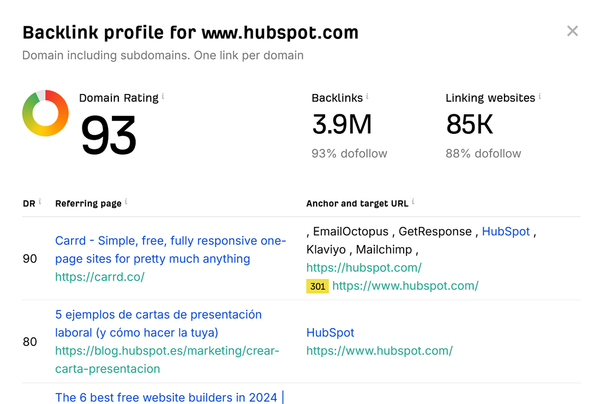The image size is (600, 404).
Task: Click the Backlink profile for www.hubspot.com heading
Action: tap(191, 33)
